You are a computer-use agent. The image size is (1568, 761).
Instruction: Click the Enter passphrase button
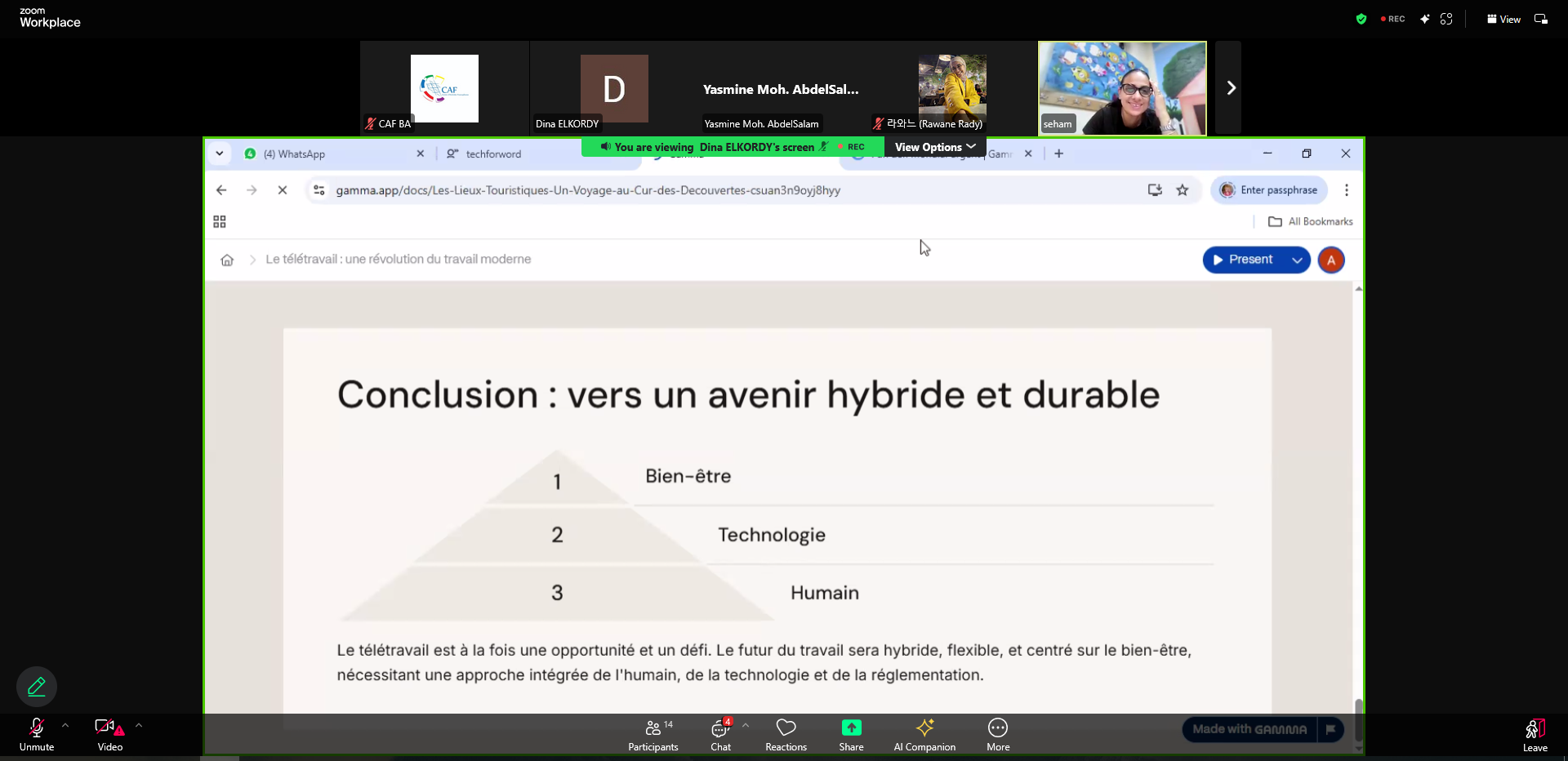[x=1269, y=190]
